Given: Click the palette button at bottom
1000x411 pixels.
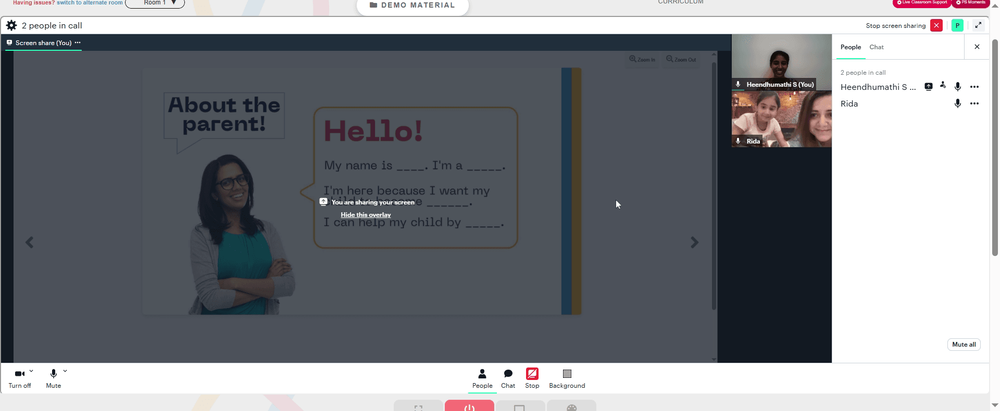Looking at the screenshot, I should coord(571,406).
